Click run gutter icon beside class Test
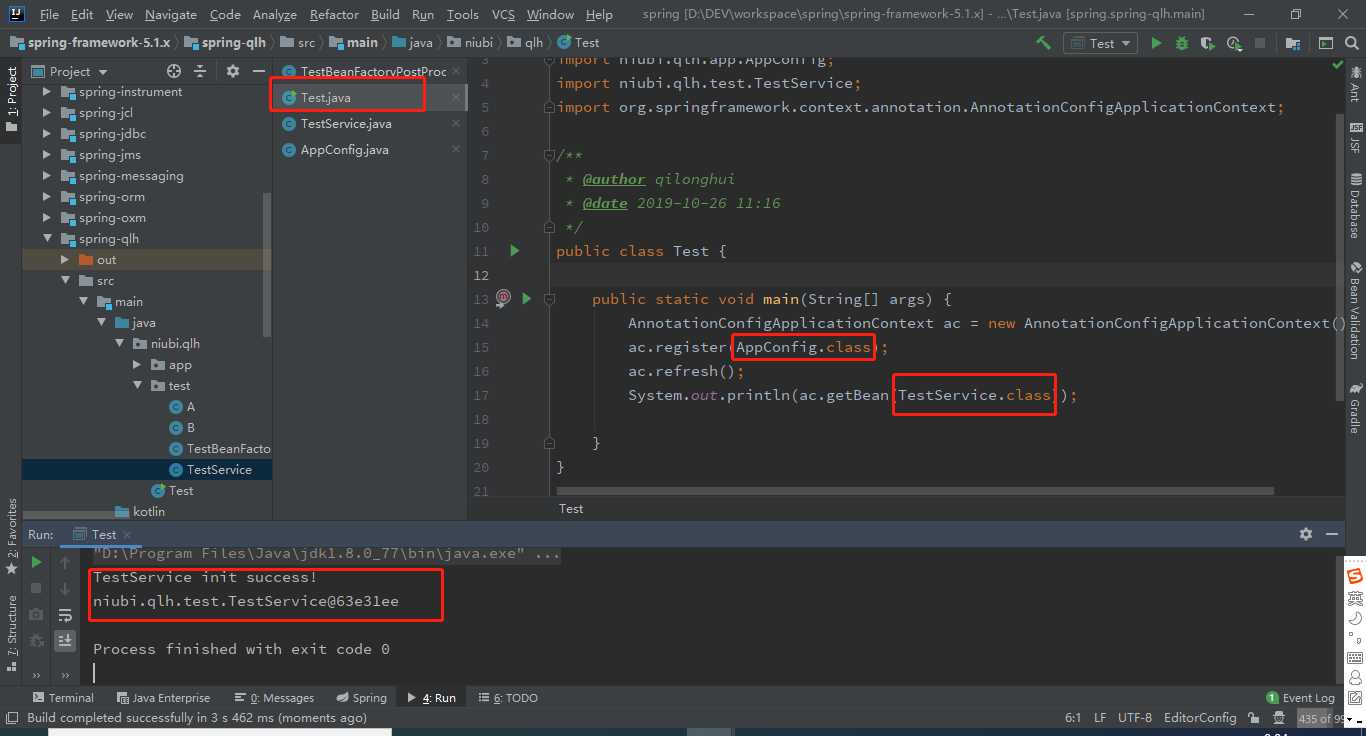The height and width of the screenshot is (736, 1366). click(515, 251)
